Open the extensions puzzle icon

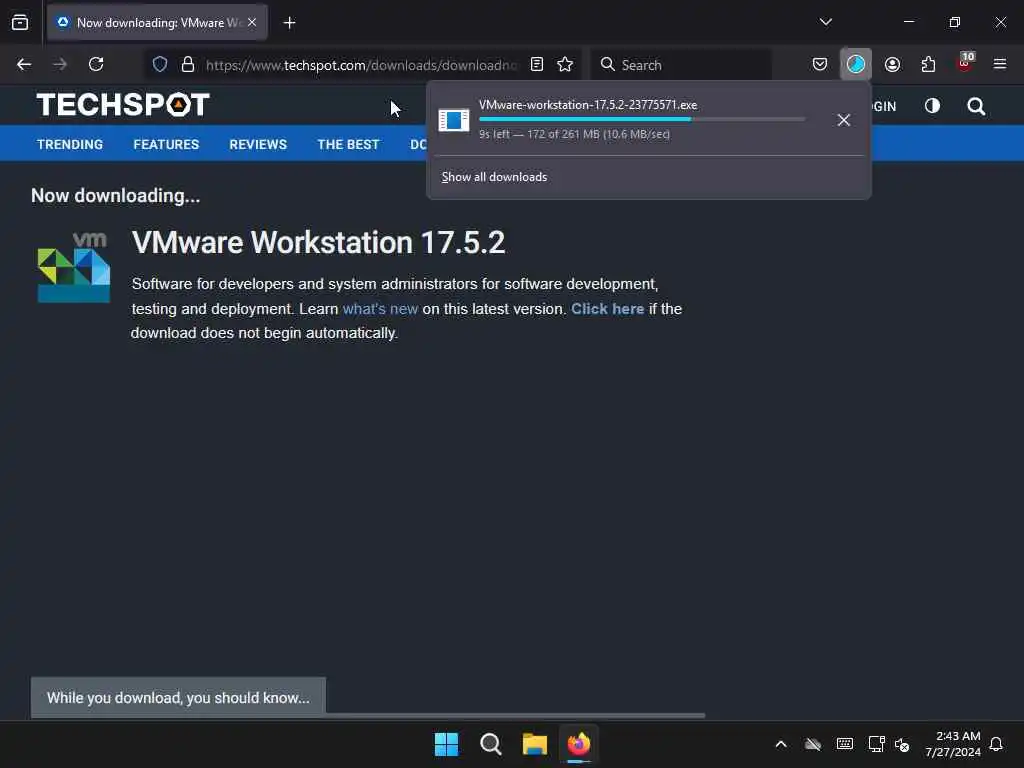[928, 64]
